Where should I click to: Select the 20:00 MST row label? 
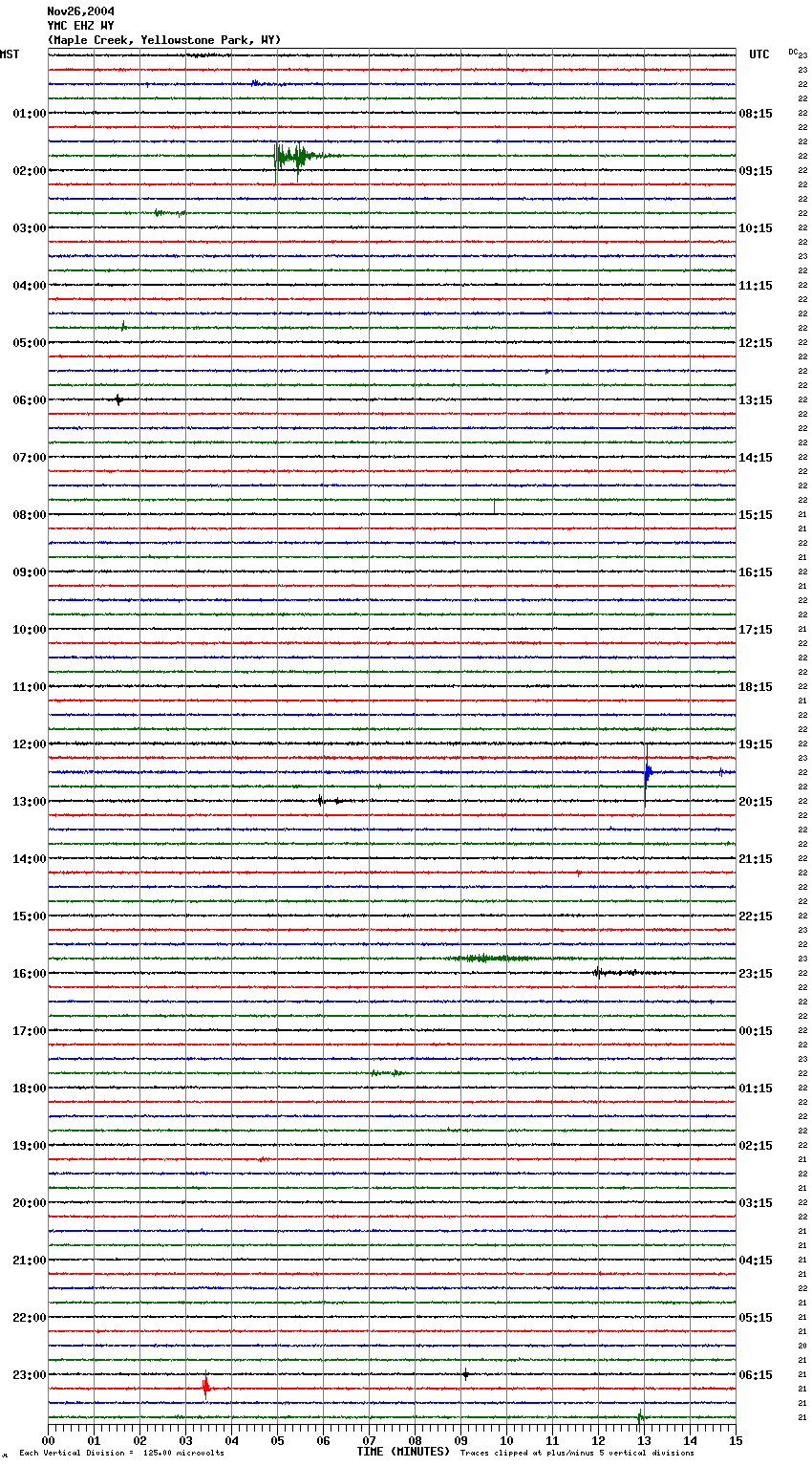click(30, 1203)
